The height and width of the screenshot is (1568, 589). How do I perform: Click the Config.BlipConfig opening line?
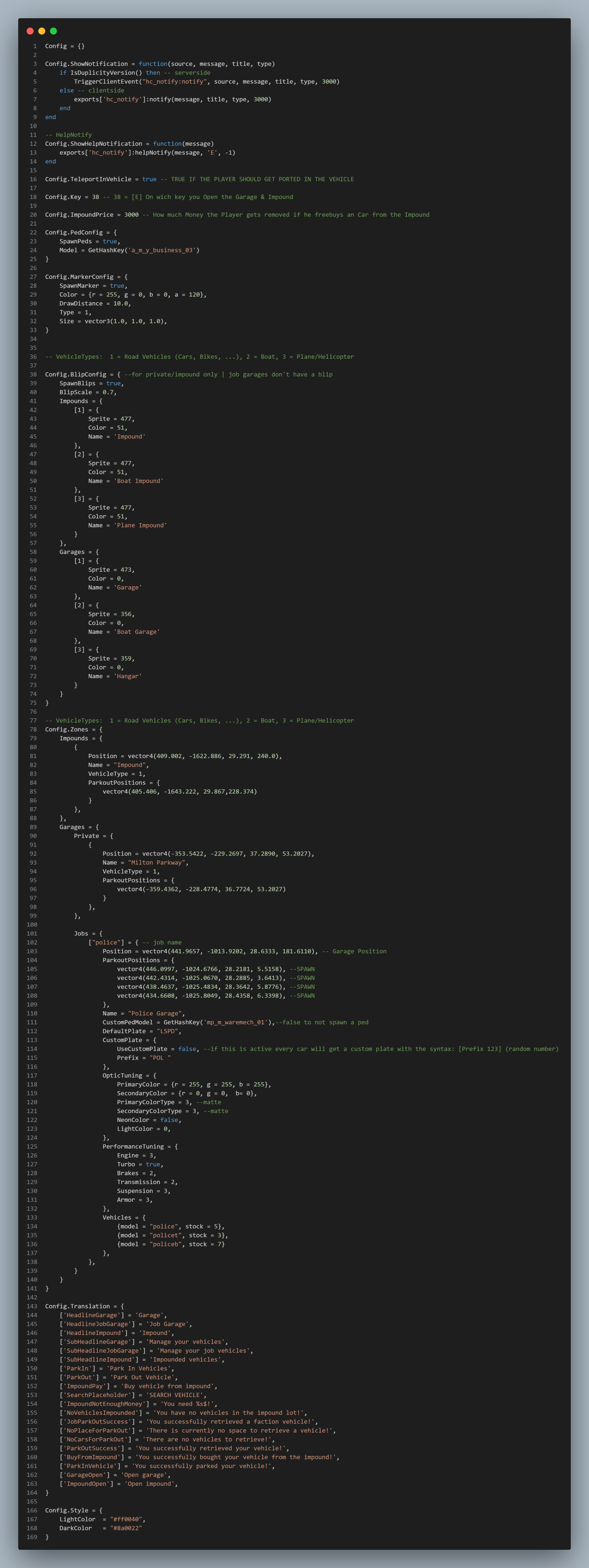click(188, 375)
